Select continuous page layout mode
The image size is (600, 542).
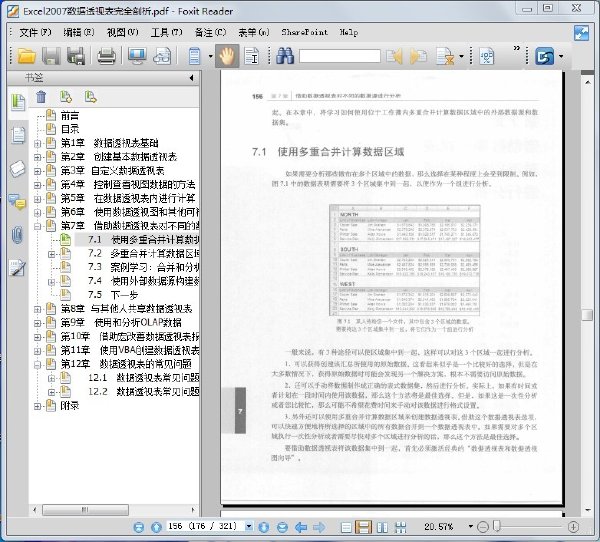point(363,527)
